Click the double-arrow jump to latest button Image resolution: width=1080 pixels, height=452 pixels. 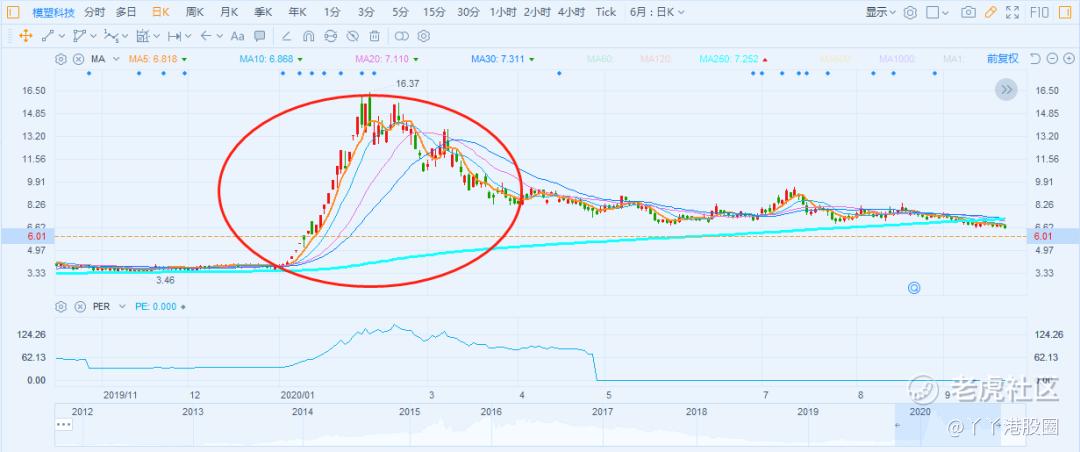click(x=1006, y=89)
